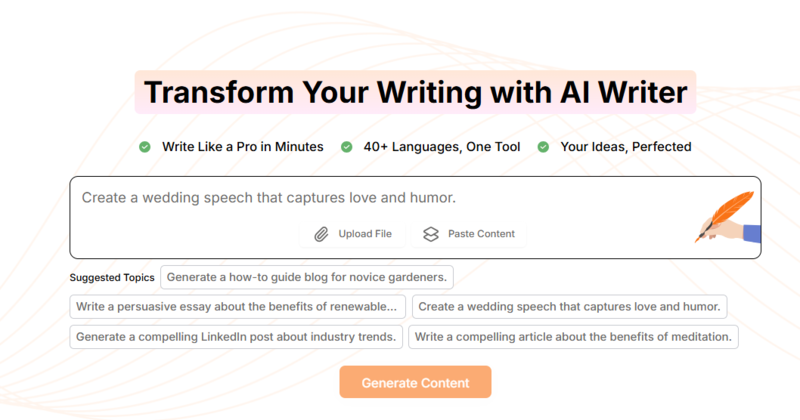Click the Suggested Topics label
This screenshot has height=420, width=800.
(112, 277)
